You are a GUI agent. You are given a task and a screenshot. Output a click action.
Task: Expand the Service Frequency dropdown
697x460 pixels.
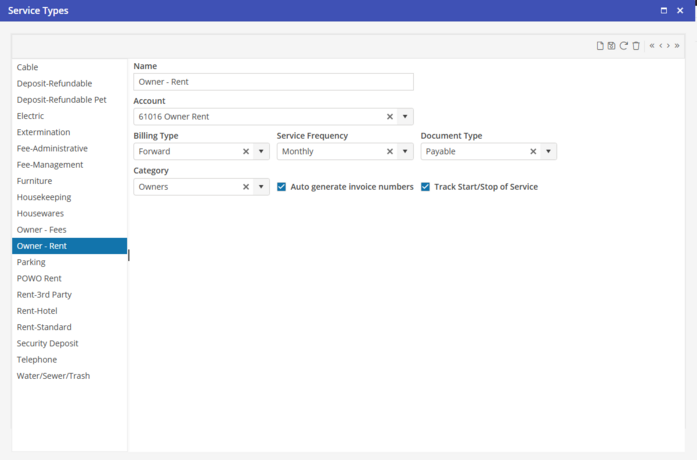(x=405, y=152)
